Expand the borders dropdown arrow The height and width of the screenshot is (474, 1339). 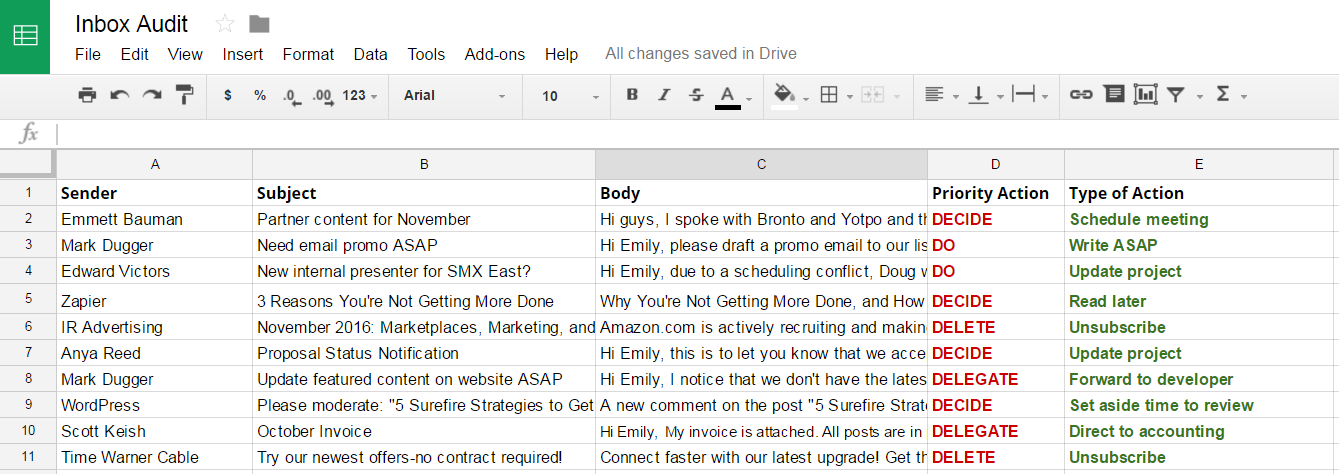[849, 97]
